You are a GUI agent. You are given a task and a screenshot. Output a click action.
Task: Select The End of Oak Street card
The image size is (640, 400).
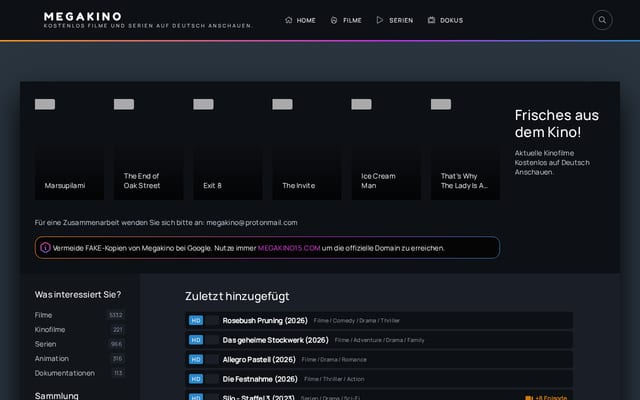[x=149, y=147]
